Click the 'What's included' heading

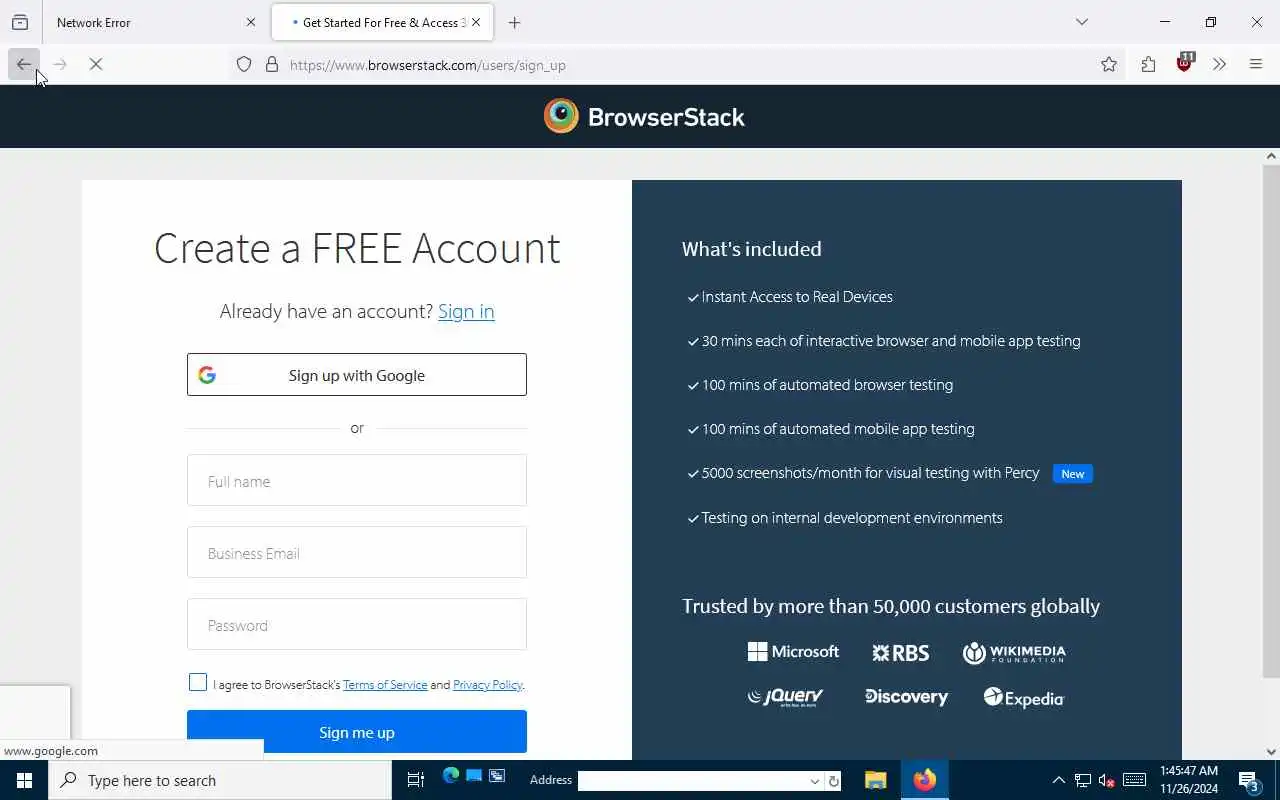point(752,249)
